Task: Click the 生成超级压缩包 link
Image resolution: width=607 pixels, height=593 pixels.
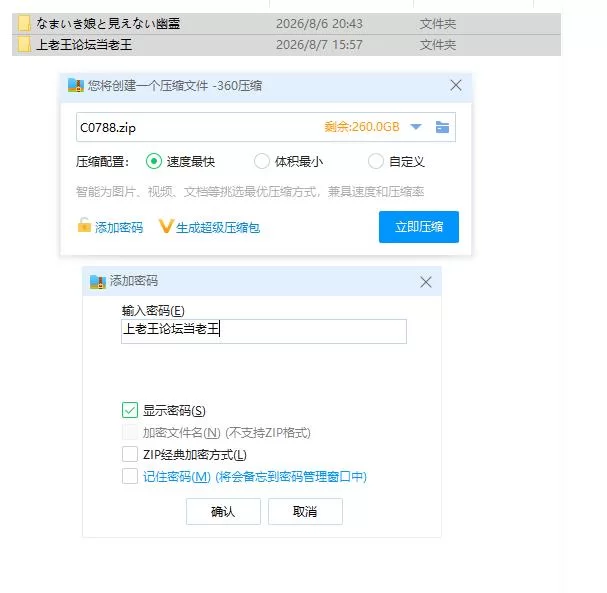Action: pos(218,227)
